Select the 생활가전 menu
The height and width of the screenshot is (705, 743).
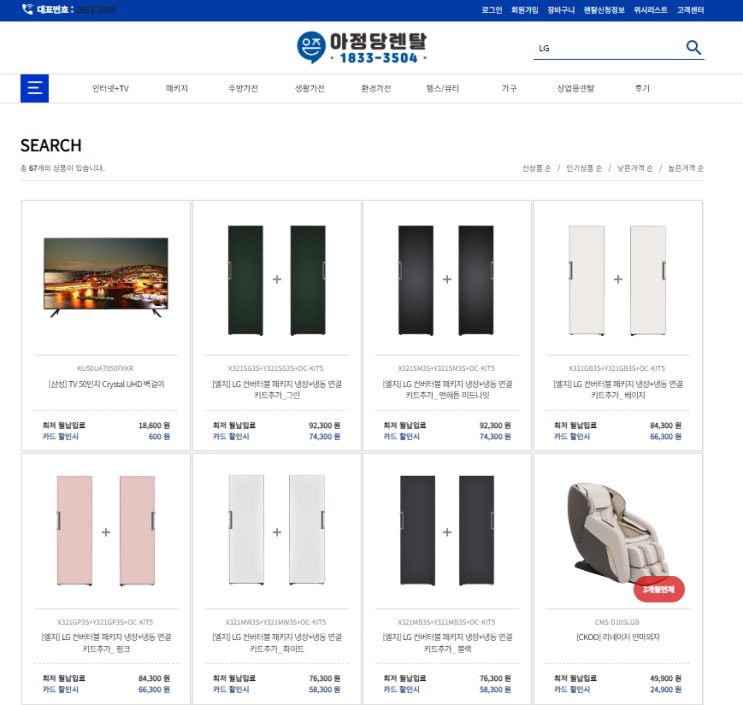(309, 89)
